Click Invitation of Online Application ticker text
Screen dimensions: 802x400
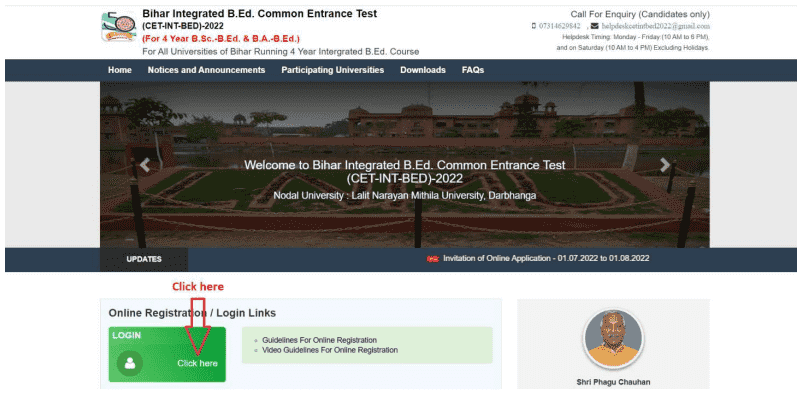point(547,259)
